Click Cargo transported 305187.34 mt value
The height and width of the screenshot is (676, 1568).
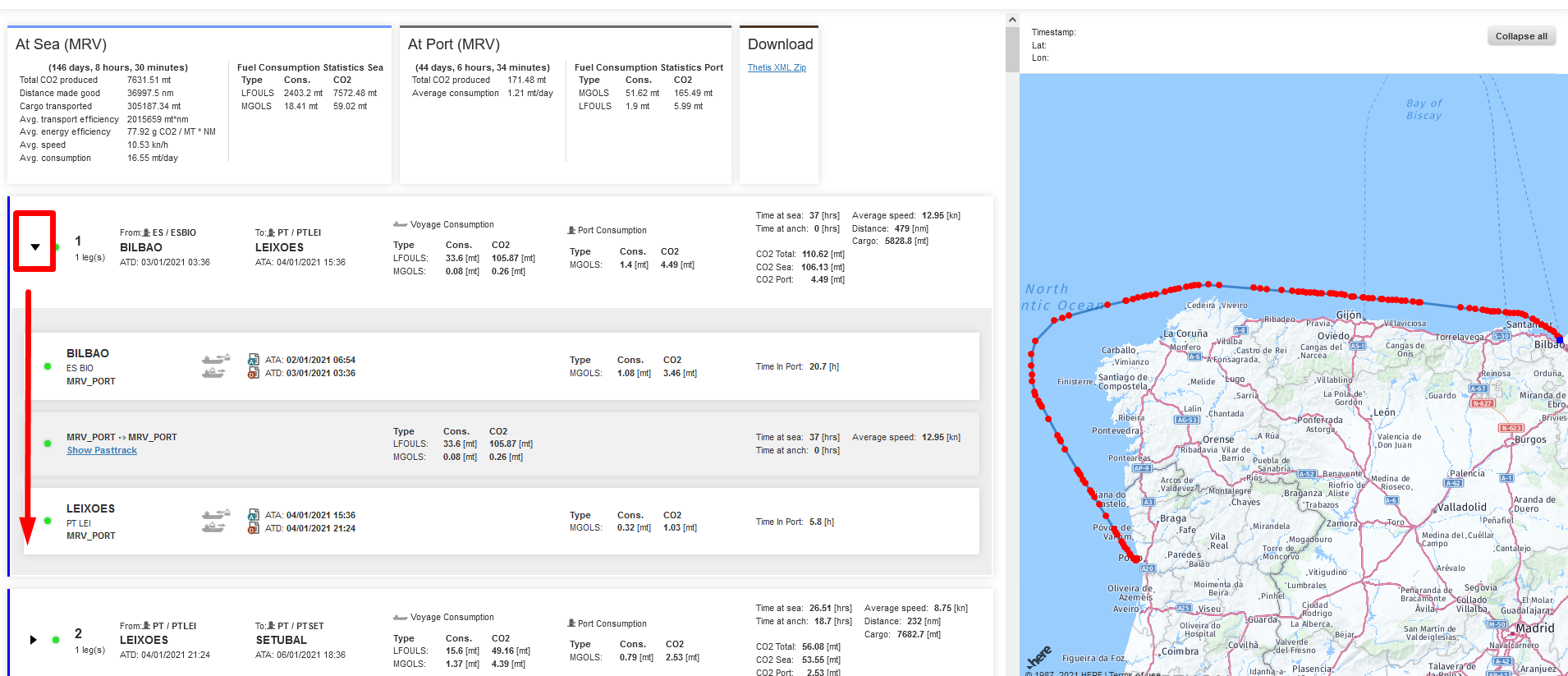pos(154,106)
